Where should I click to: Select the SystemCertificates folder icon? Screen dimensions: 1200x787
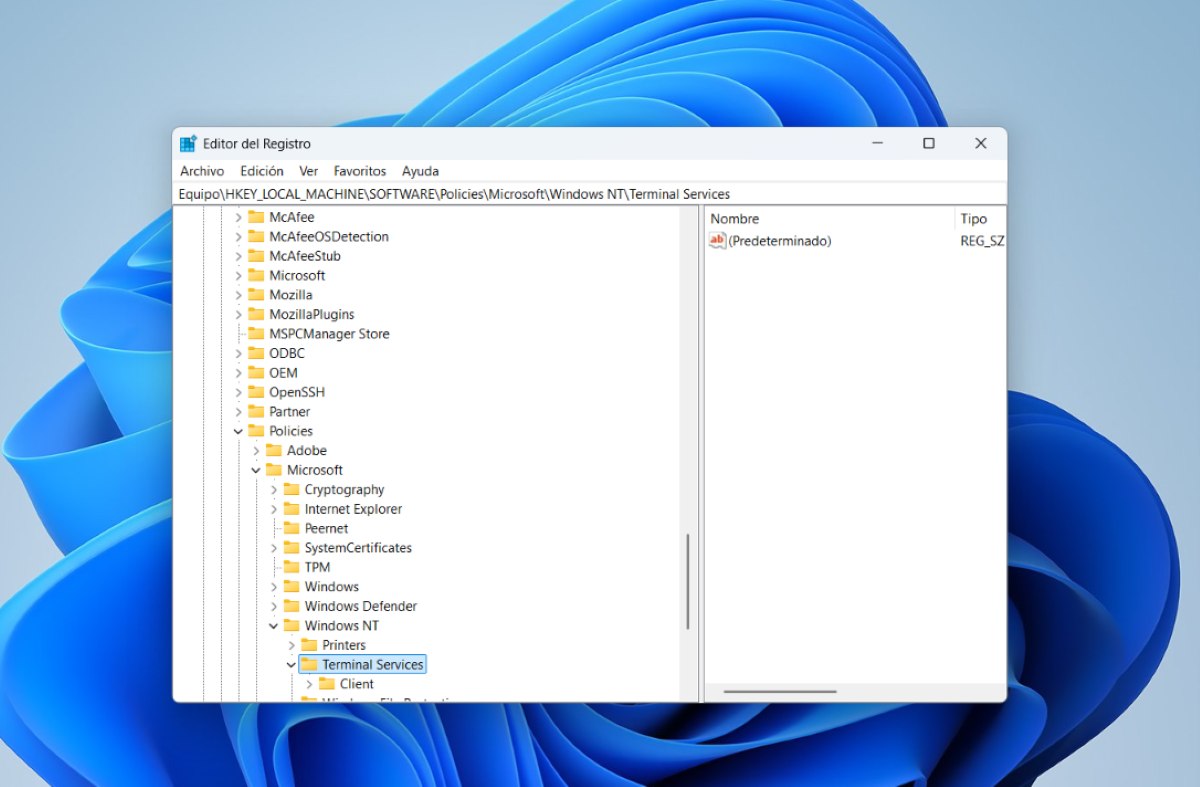pyautogui.click(x=292, y=548)
